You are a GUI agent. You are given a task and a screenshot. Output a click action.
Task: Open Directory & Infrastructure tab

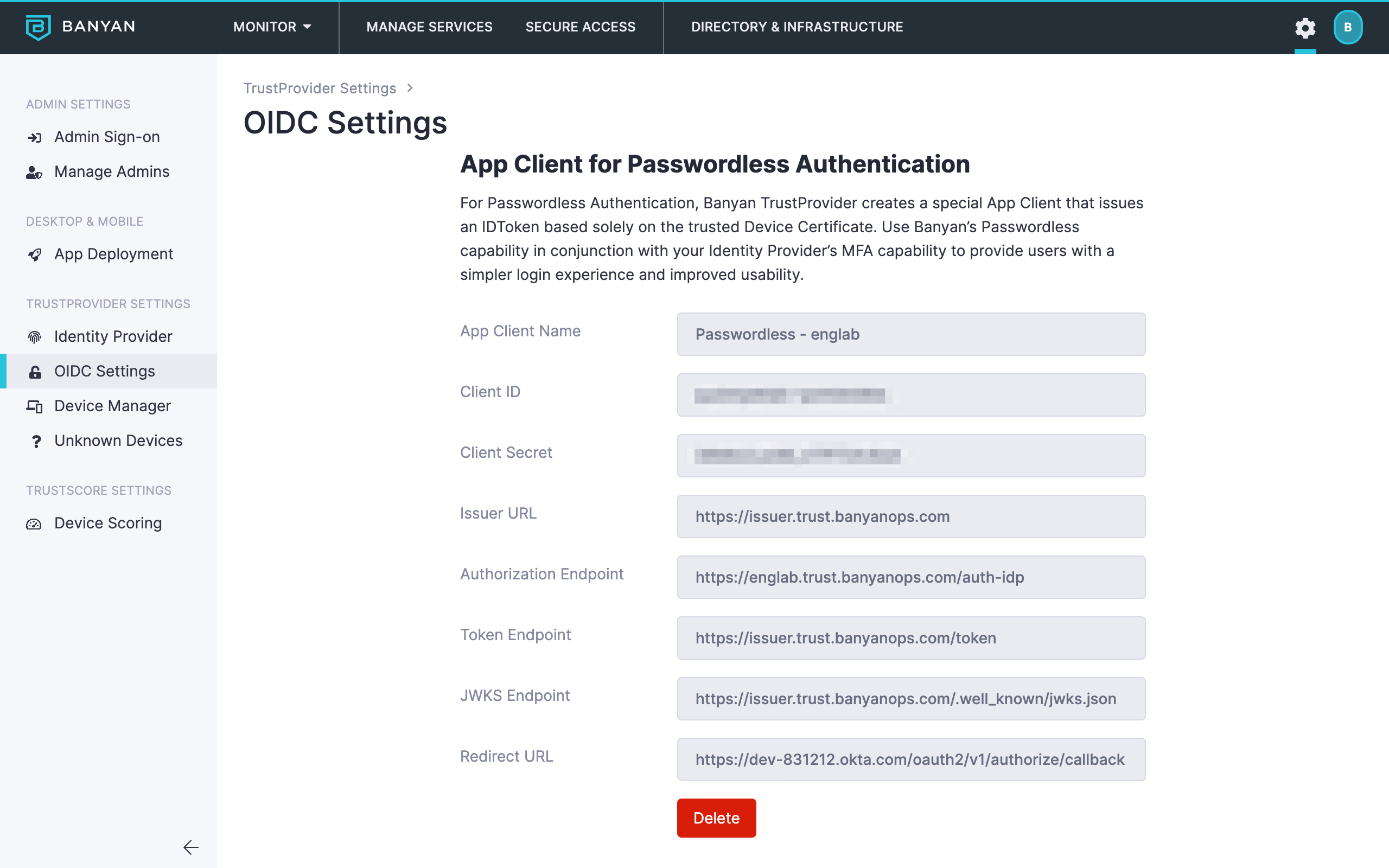click(797, 27)
